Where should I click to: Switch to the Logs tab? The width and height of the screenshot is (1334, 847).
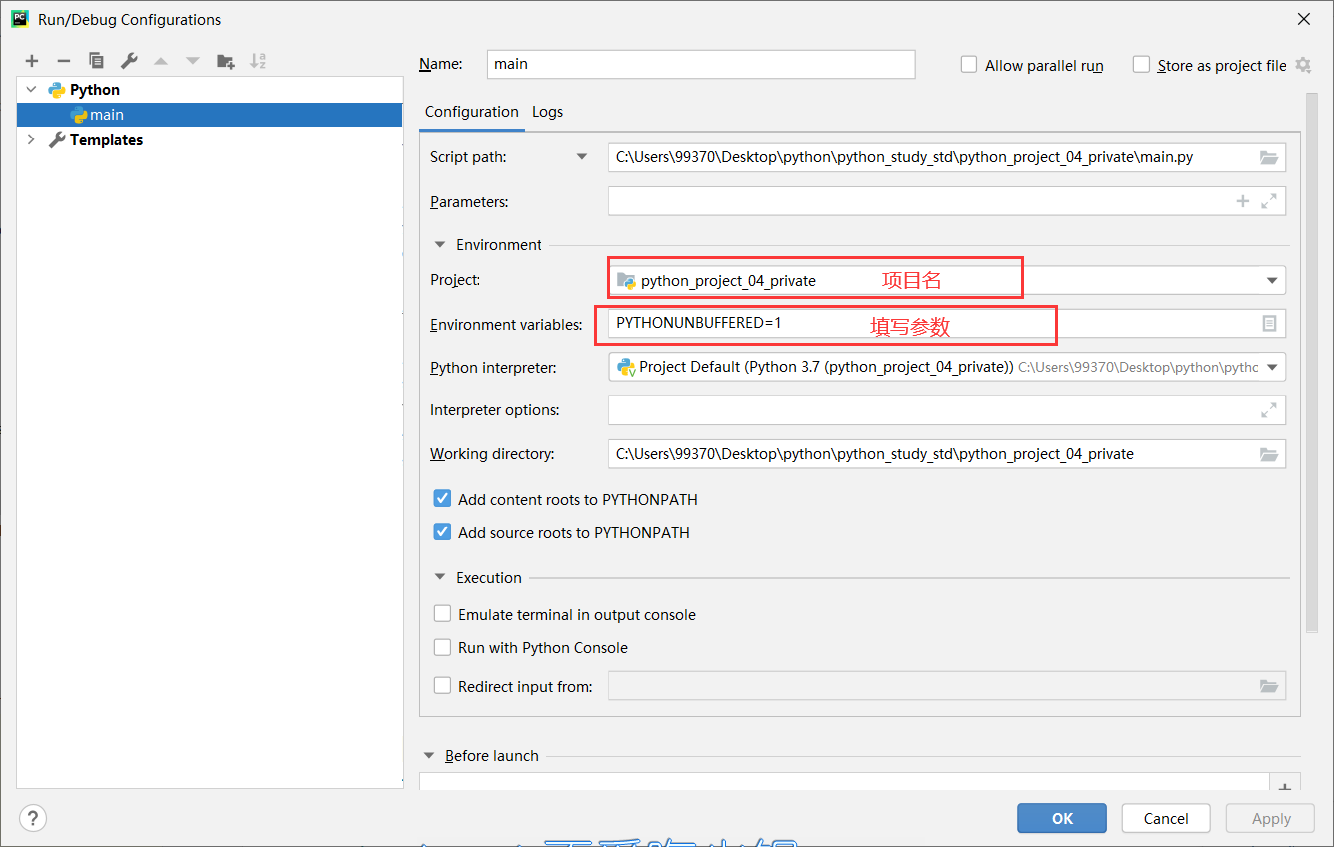[x=547, y=112]
